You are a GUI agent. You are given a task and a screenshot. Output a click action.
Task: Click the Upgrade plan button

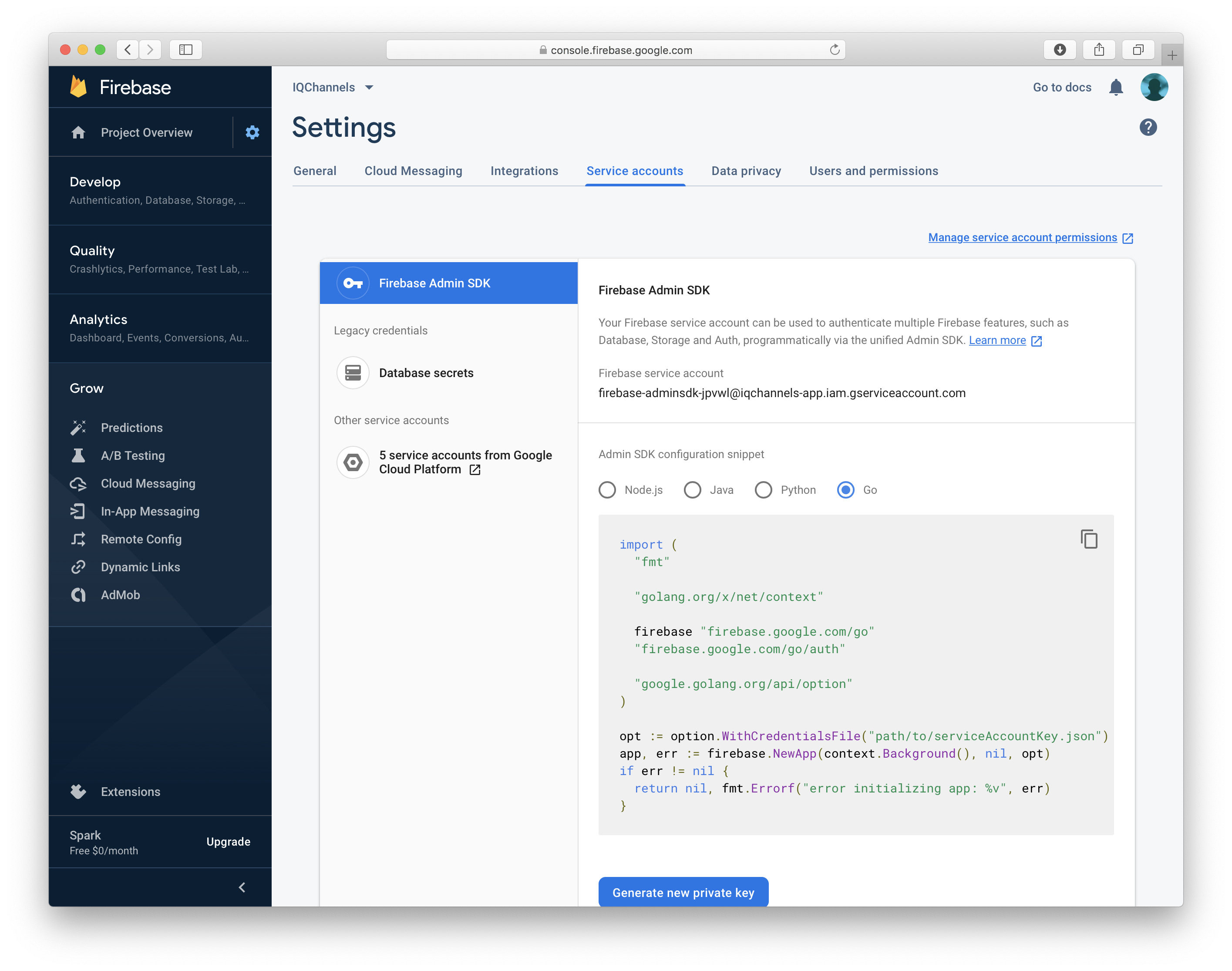pyautogui.click(x=229, y=841)
